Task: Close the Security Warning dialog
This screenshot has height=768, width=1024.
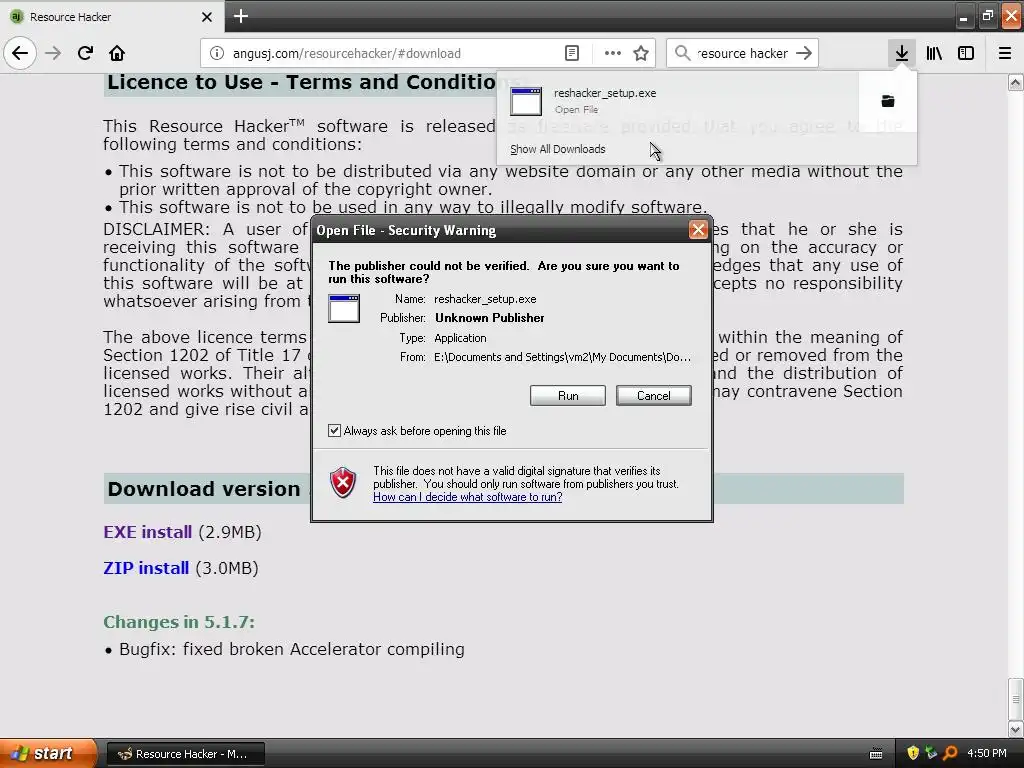Action: click(698, 230)
